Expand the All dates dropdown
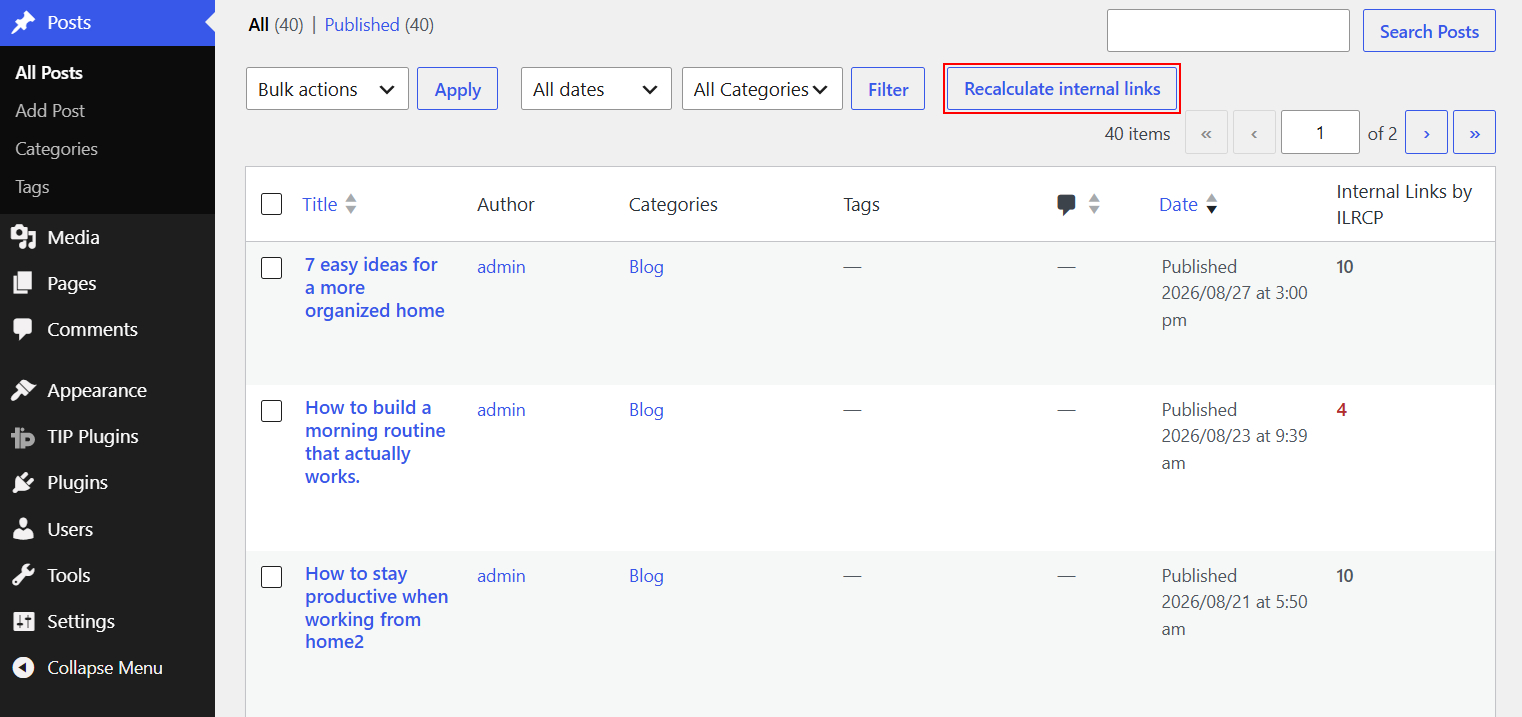This screenshot has width=1522, height=717. click(596, 89)
